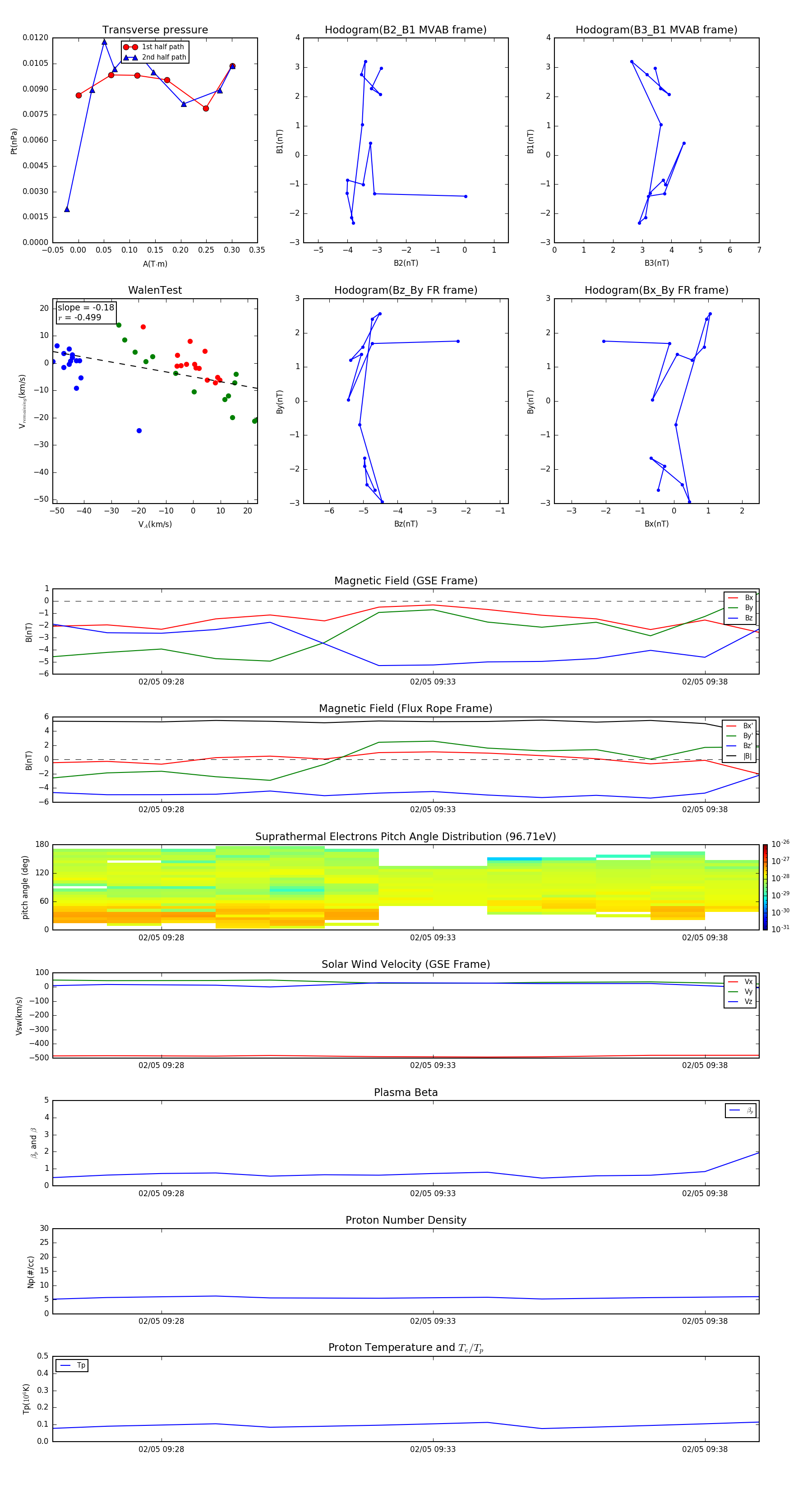Click the 10^-26 colorbar tick label
This screenshot has width=812, height=1489.
(x=780, y=844)
